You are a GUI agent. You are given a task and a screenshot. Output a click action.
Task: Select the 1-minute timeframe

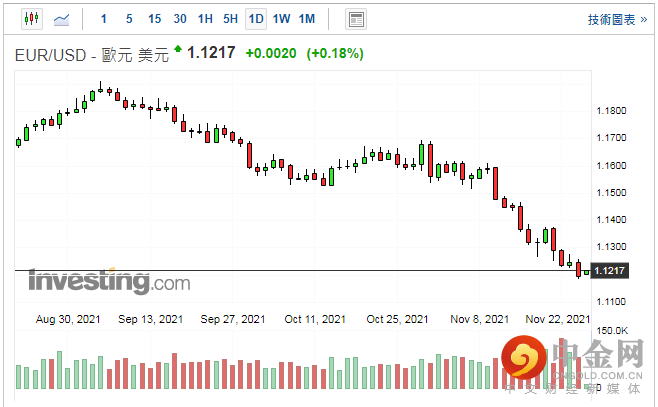(104, 19)
